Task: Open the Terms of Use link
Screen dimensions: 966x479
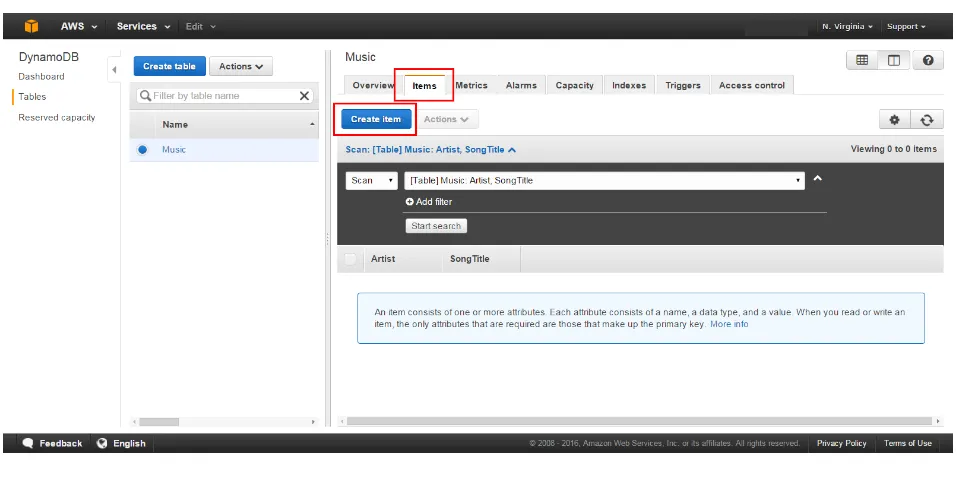Action: point(907,443)
